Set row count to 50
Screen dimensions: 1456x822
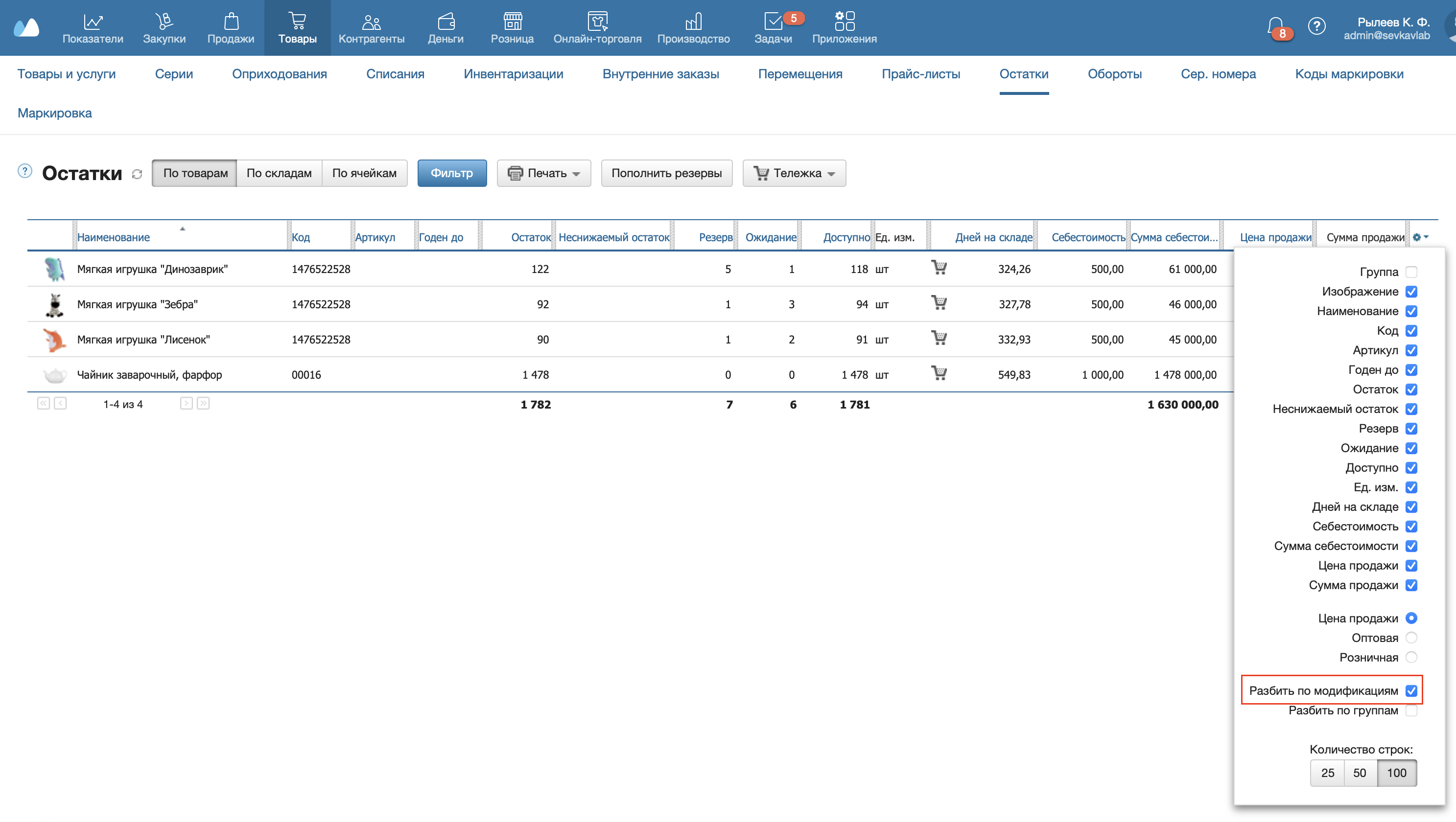(1360, 773)
